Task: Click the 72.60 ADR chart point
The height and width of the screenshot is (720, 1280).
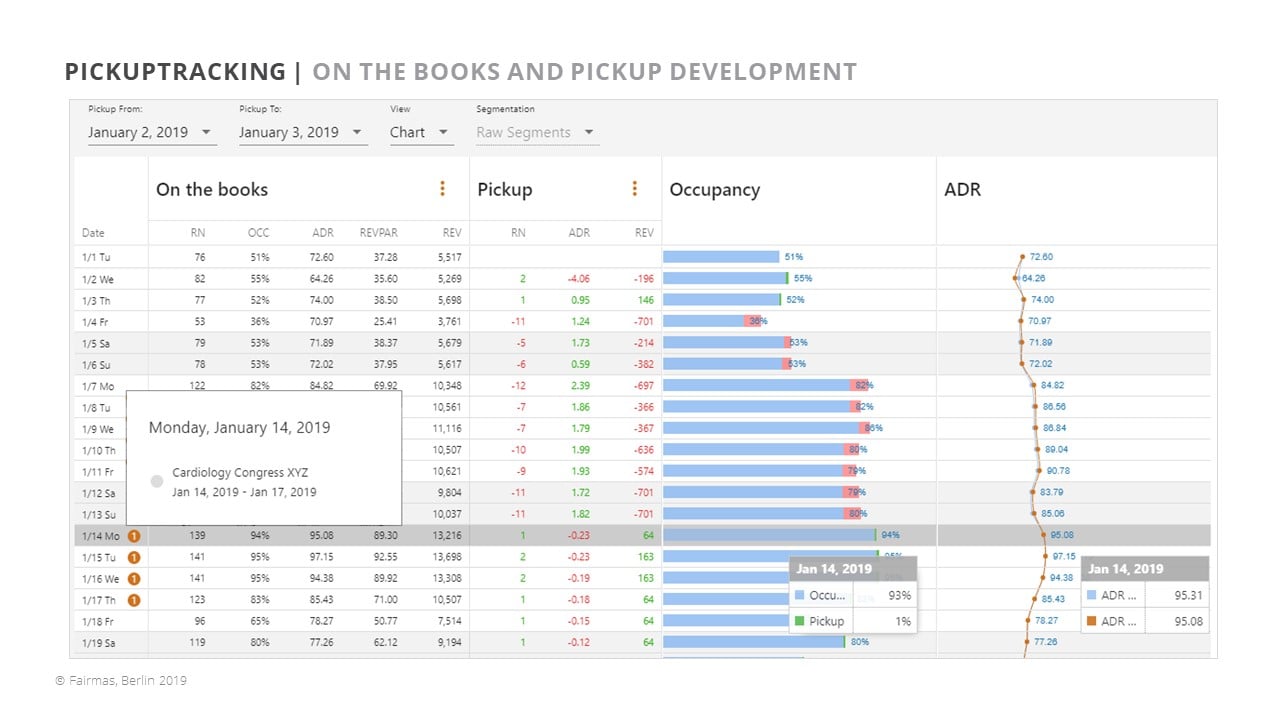Action: pos(1021,257)
